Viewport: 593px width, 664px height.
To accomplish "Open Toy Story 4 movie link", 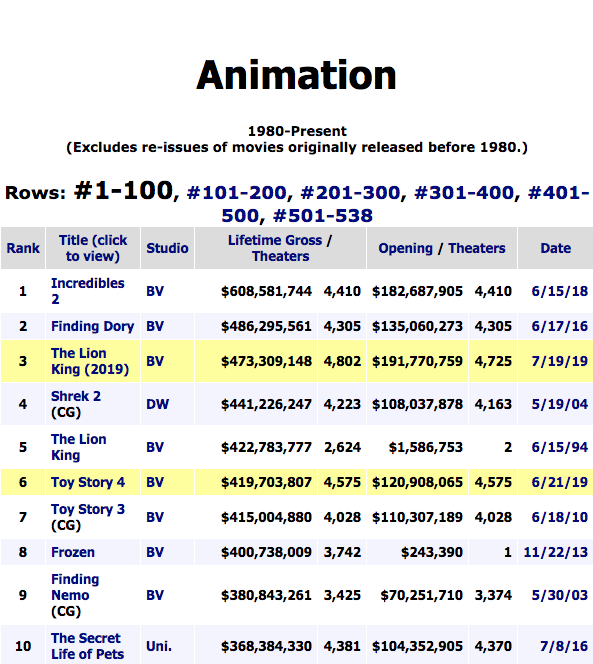I will pyautogui.click(x=88, y=482).
